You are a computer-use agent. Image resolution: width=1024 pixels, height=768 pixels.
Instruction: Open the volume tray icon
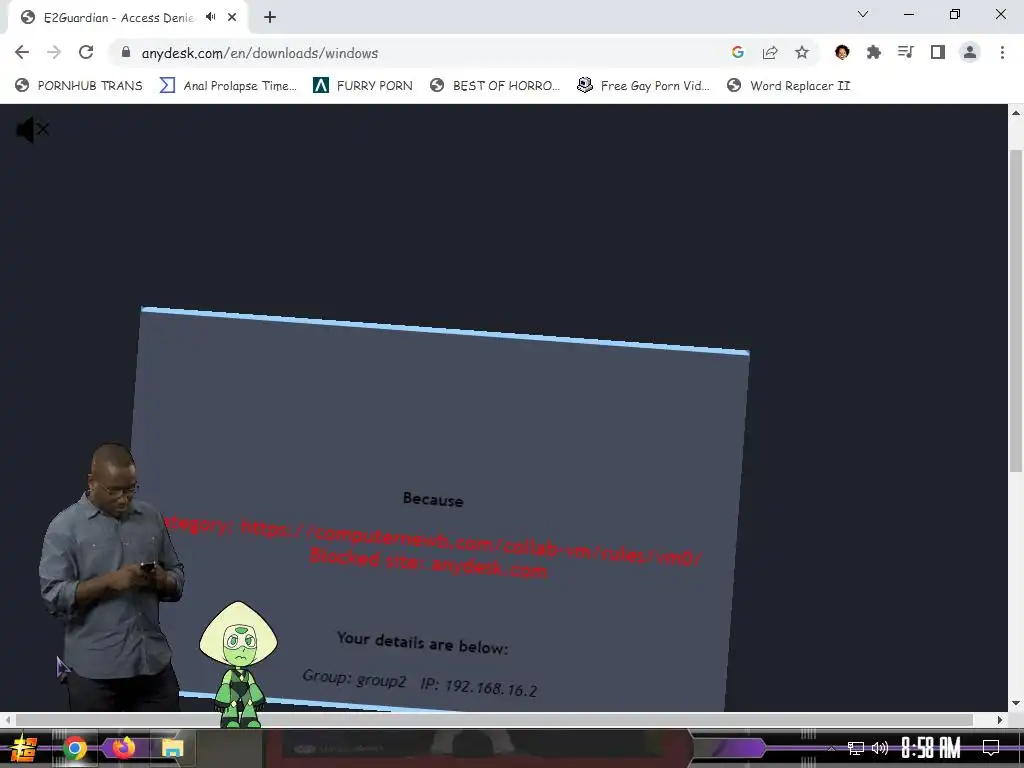[880, 748]
